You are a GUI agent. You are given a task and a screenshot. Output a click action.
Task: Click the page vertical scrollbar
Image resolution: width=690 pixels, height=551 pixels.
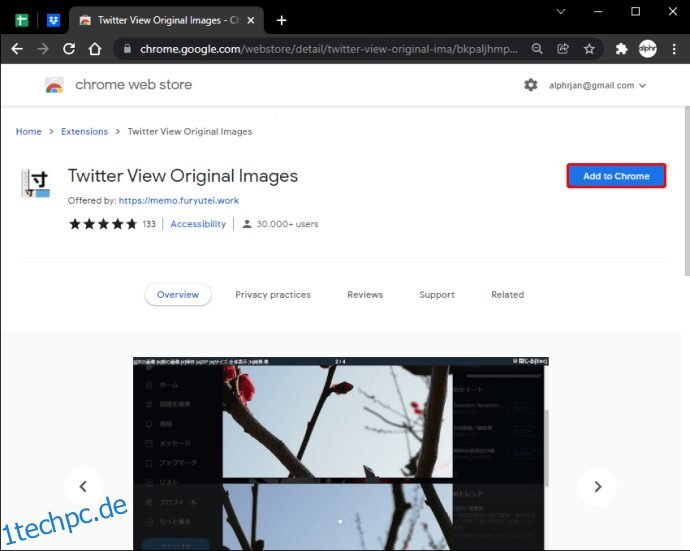[687, 191]
